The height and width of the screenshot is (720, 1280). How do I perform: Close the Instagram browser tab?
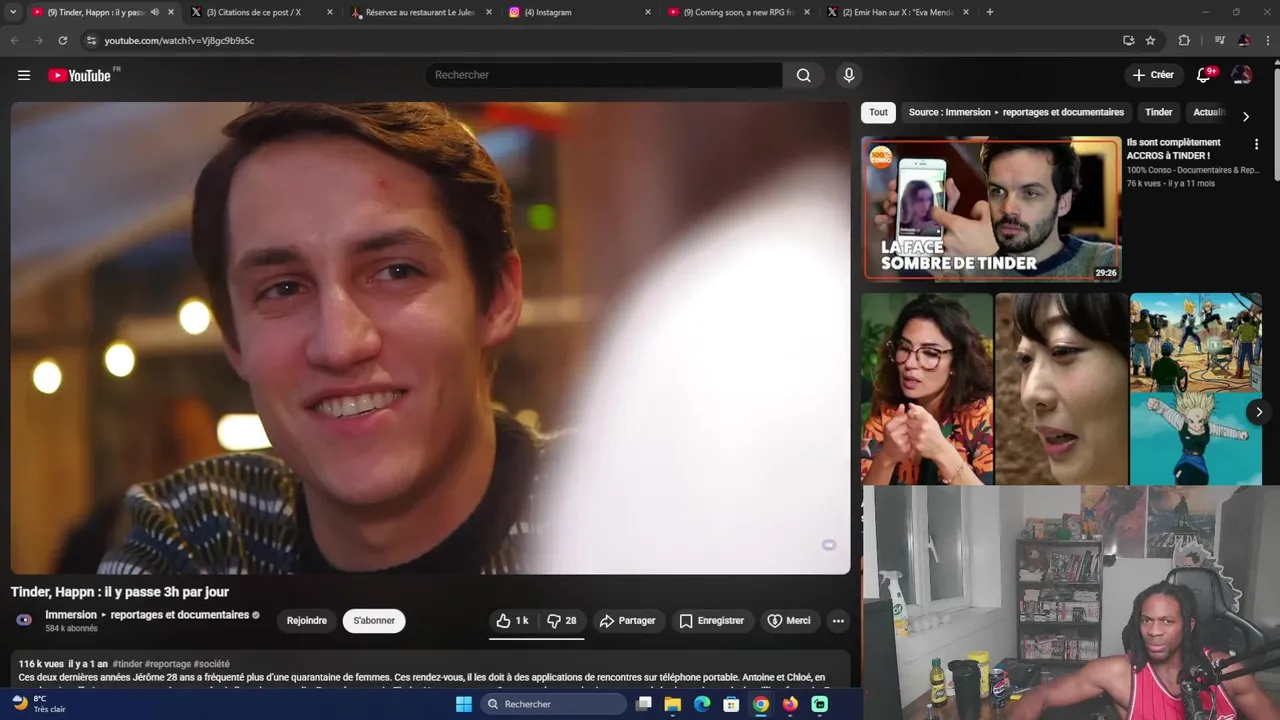coord(648,12)
